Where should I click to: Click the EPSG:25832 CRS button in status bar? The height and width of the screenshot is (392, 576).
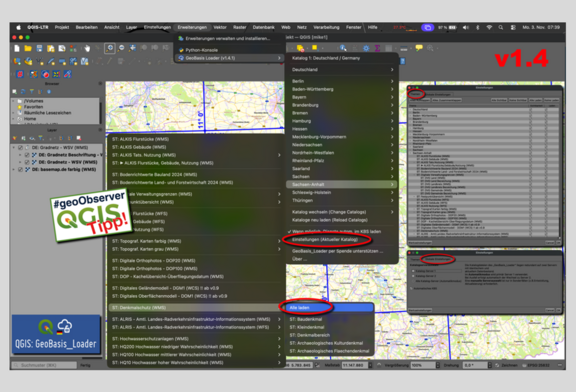(x=536, y=365)
